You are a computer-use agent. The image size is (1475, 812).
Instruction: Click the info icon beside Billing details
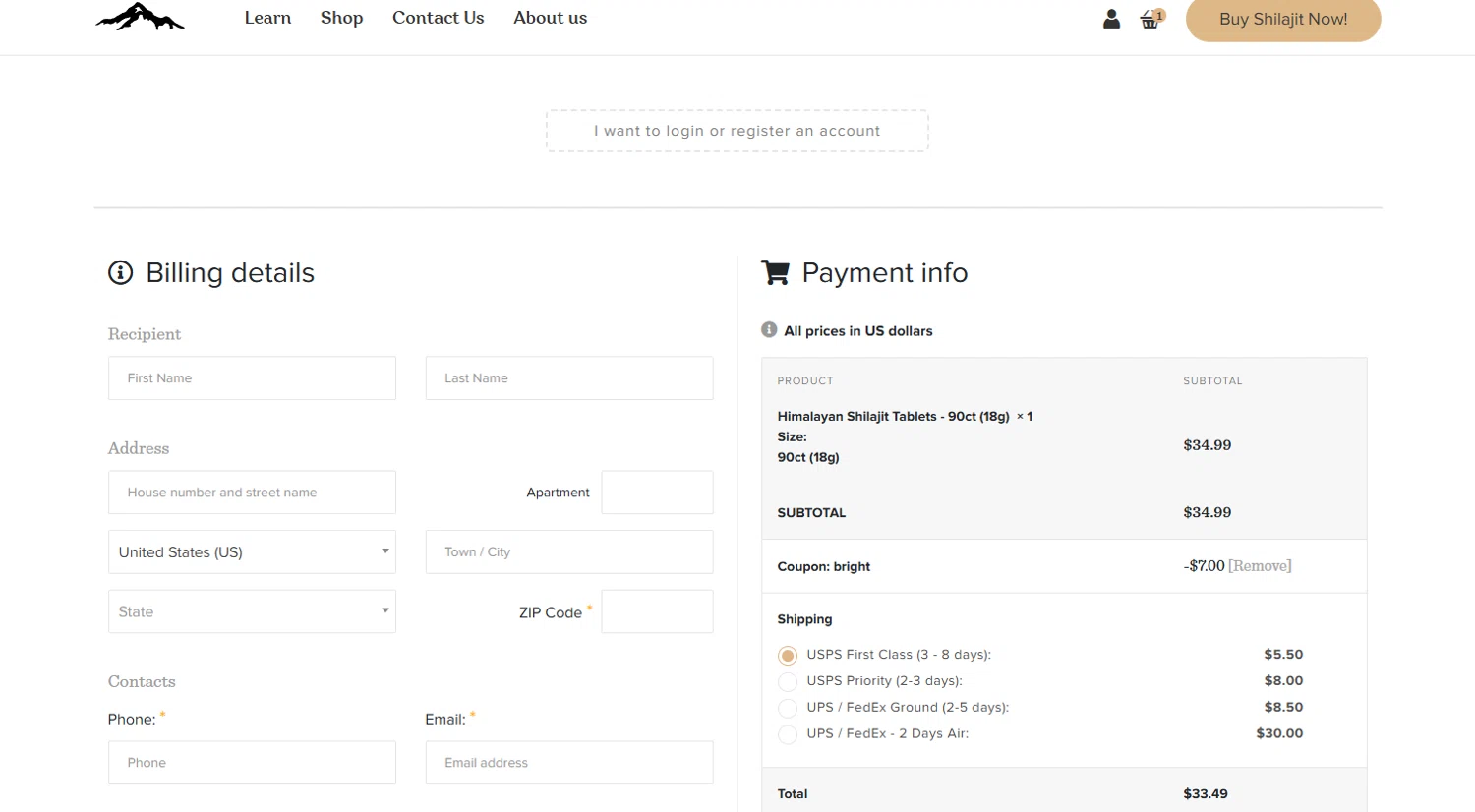click(x=120, y=272)
